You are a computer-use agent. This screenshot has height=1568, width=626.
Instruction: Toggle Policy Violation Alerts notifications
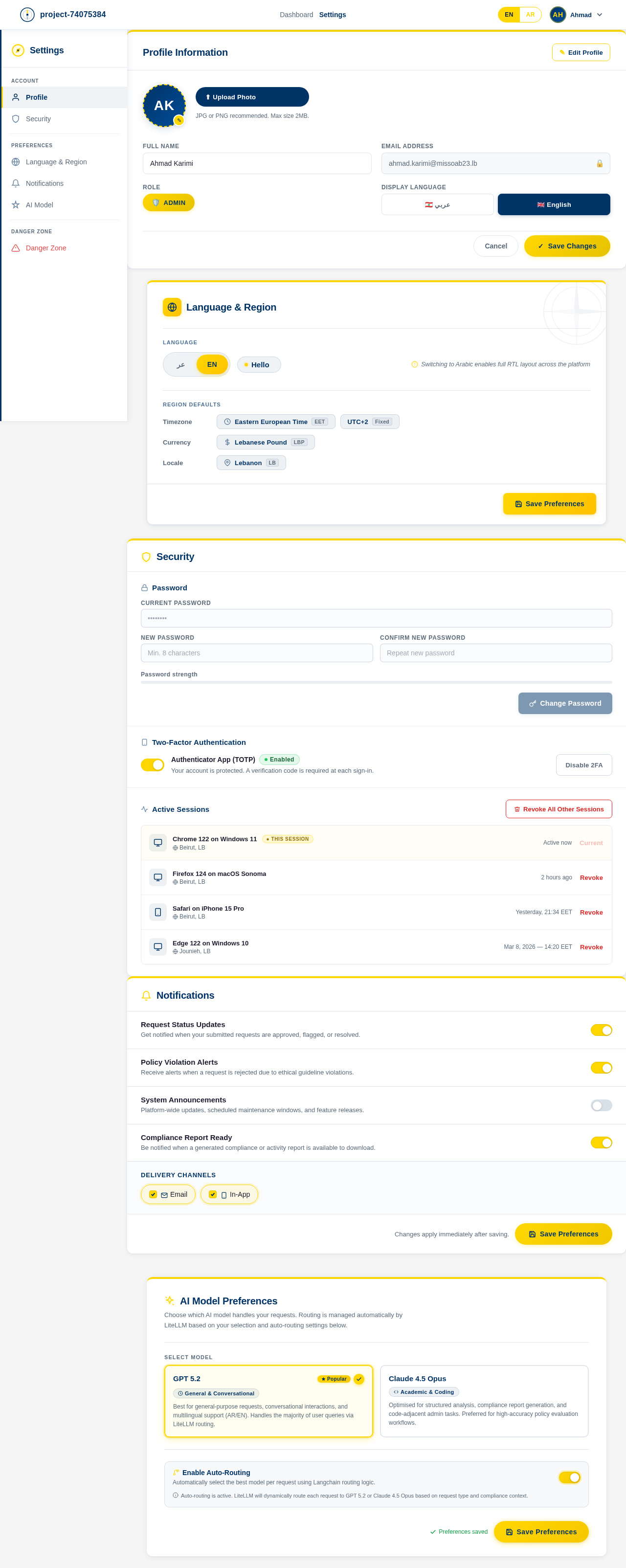(601, 1068)
